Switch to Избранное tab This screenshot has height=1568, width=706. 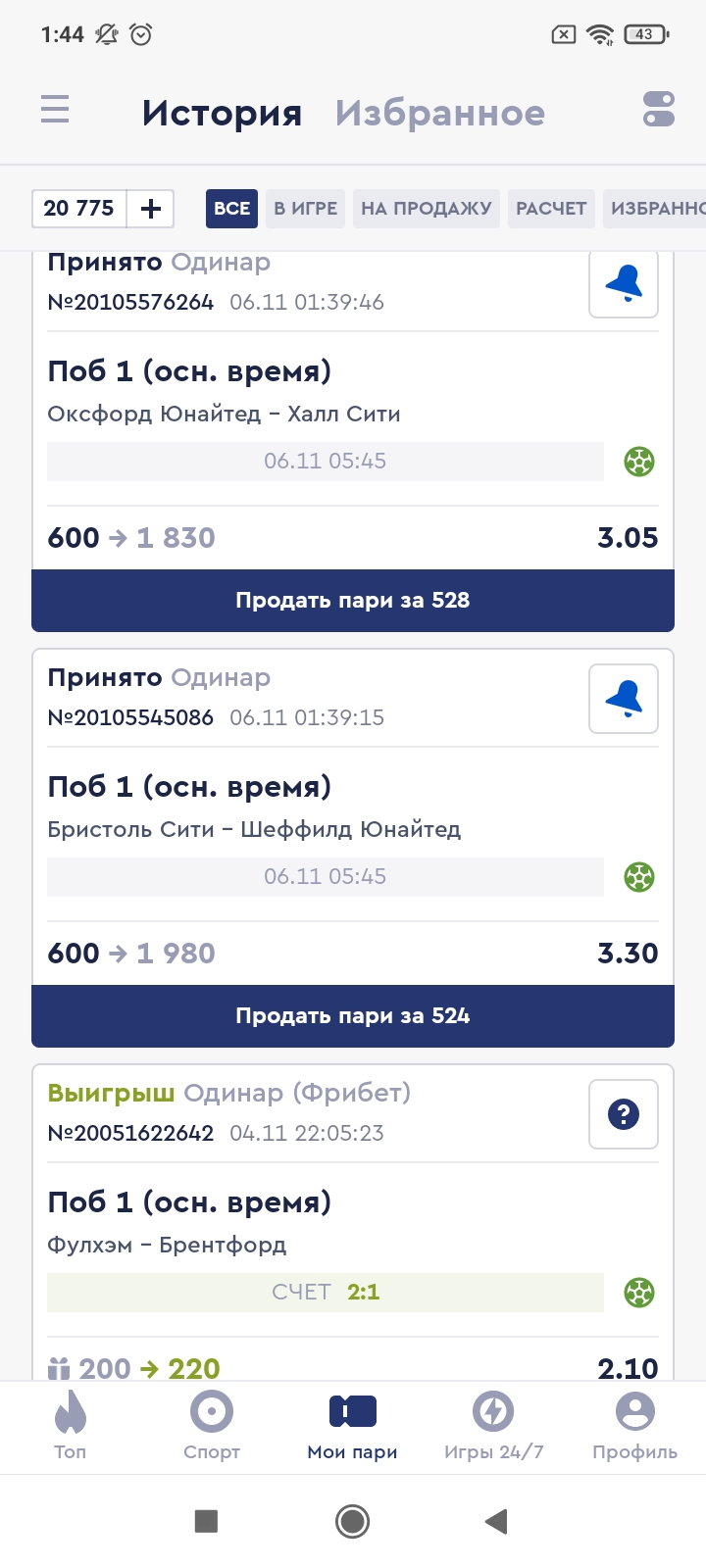pos(439,114)
